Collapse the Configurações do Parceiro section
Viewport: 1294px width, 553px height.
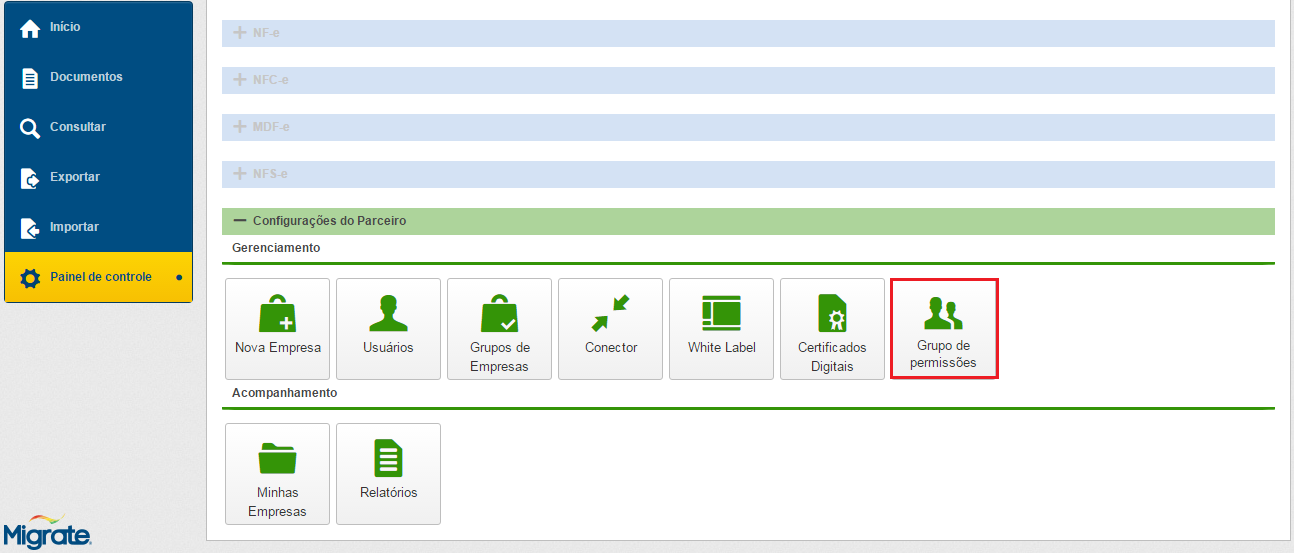tap(240, 221)
